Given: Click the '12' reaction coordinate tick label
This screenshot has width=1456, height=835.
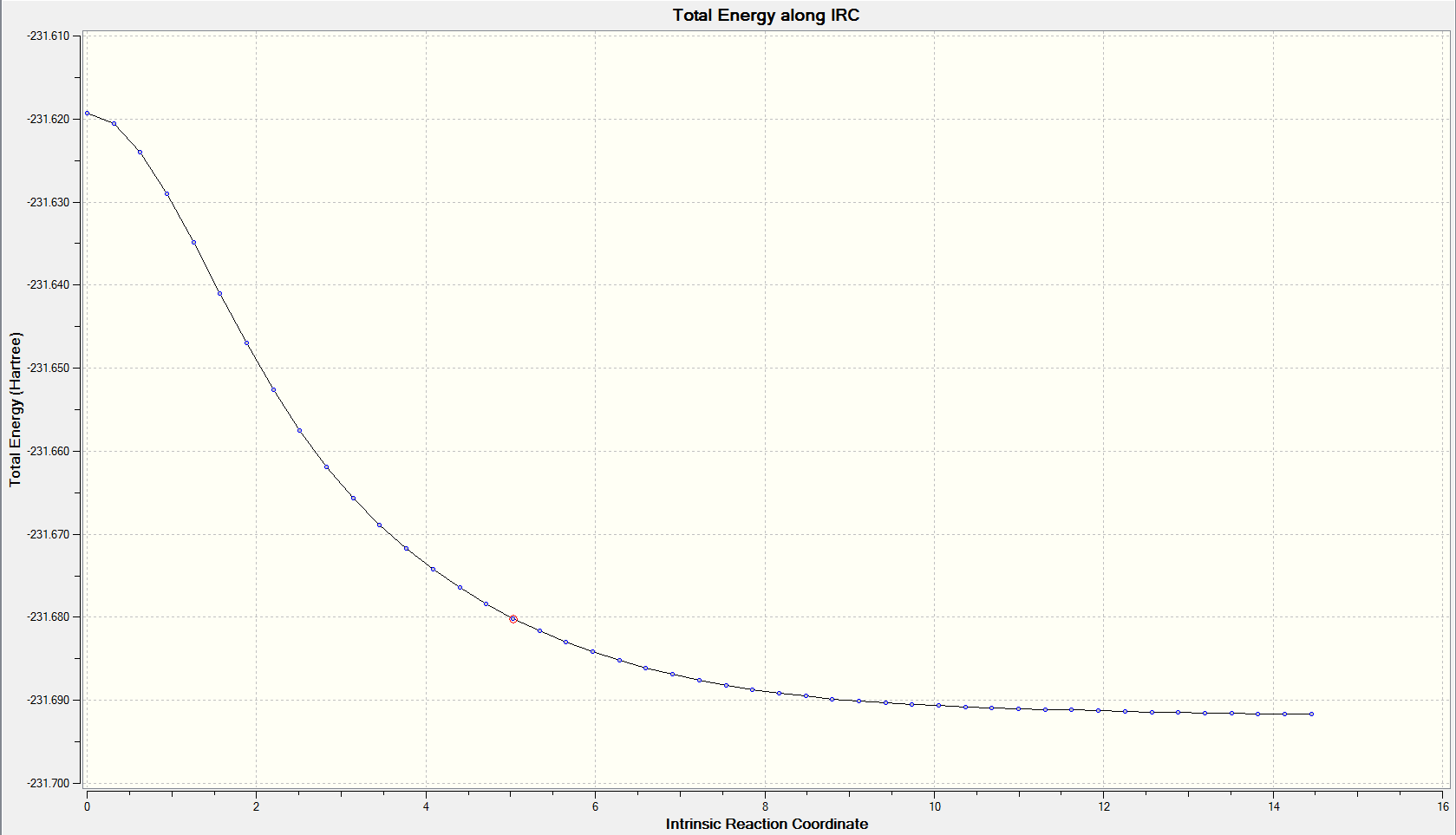Looking at the screenshot, I should (1104, 806).
